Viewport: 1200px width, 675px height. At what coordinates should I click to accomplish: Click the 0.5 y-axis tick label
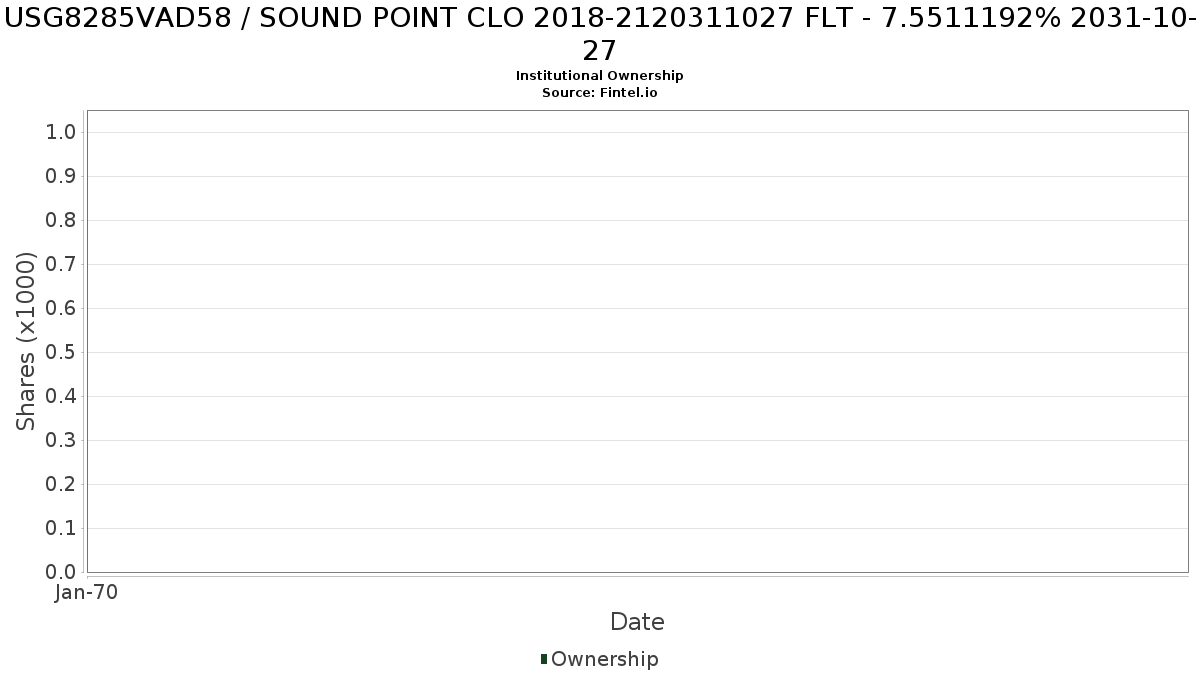[61, 353]
